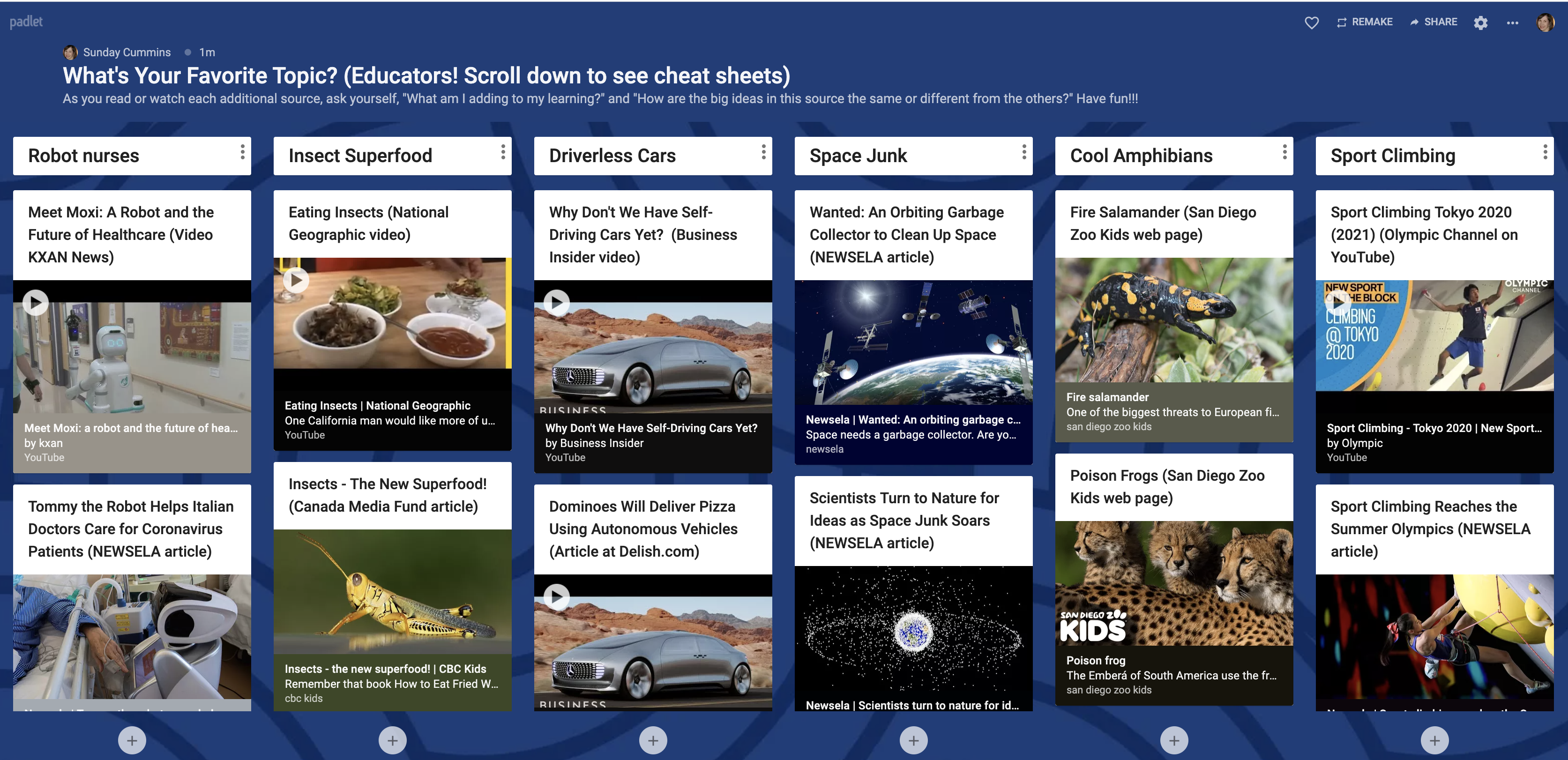Open the Fire Salamander web page thumbnail
Screen dimensions: 1568x760
[x=1173, y=320]
